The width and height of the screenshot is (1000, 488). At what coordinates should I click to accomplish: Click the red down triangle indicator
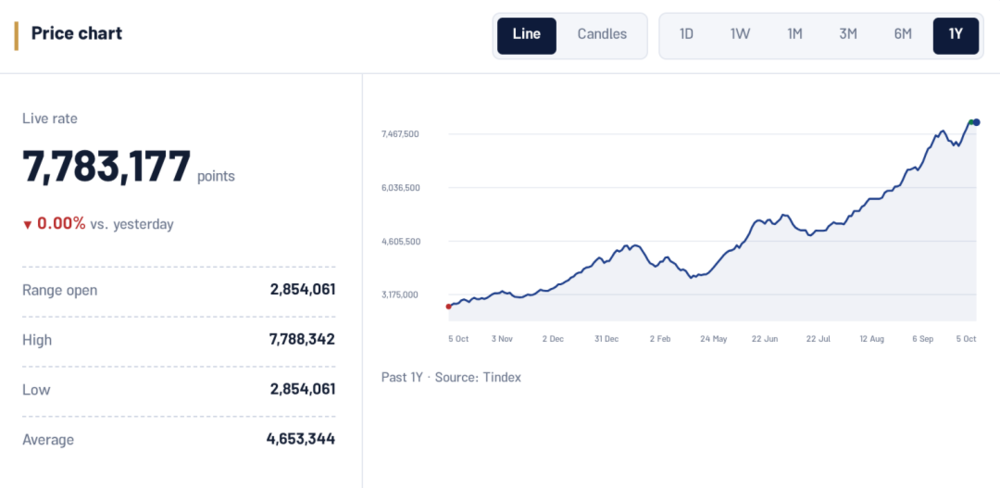27,225
